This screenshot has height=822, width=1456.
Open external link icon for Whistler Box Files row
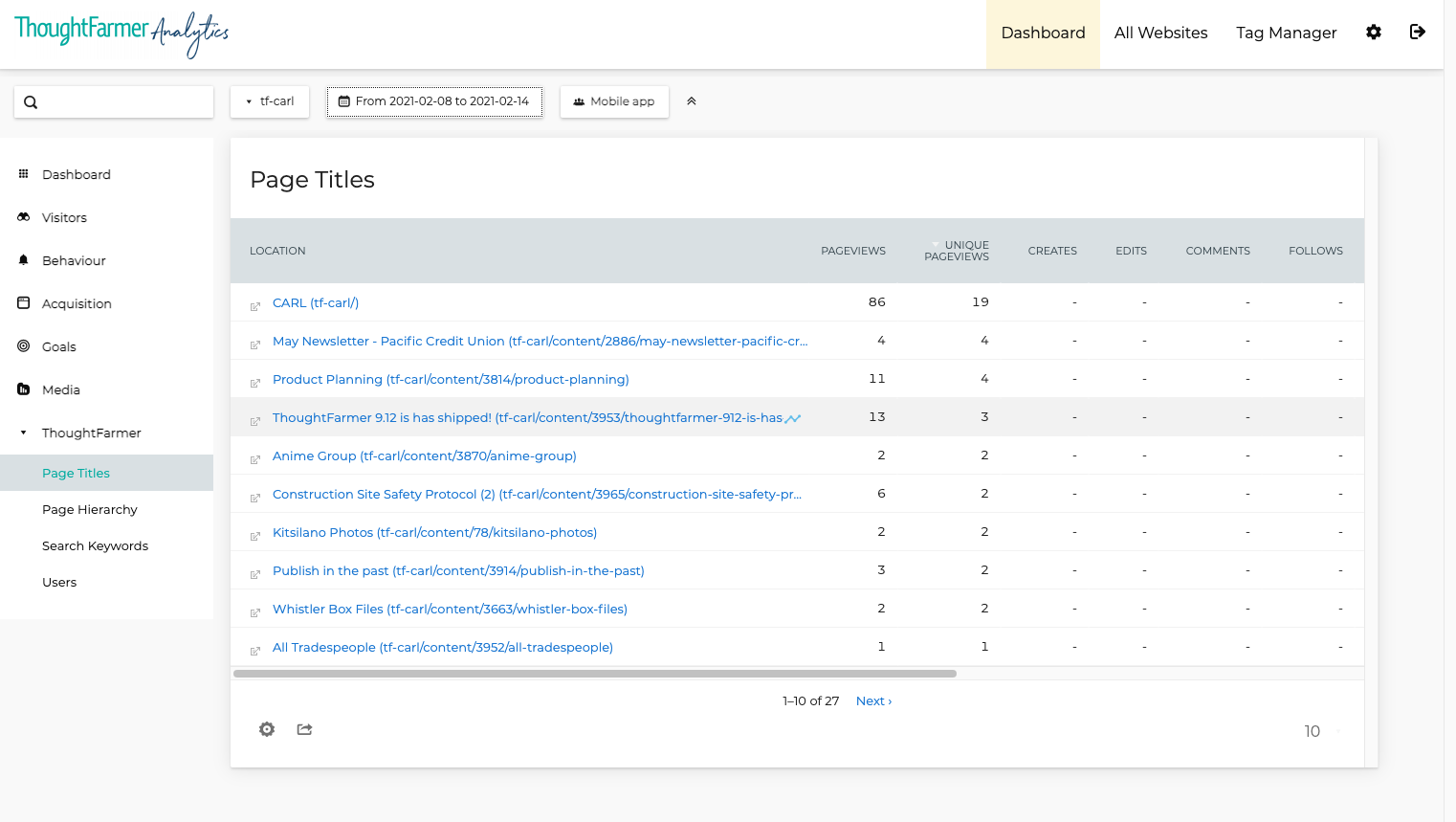click(255, 612)
